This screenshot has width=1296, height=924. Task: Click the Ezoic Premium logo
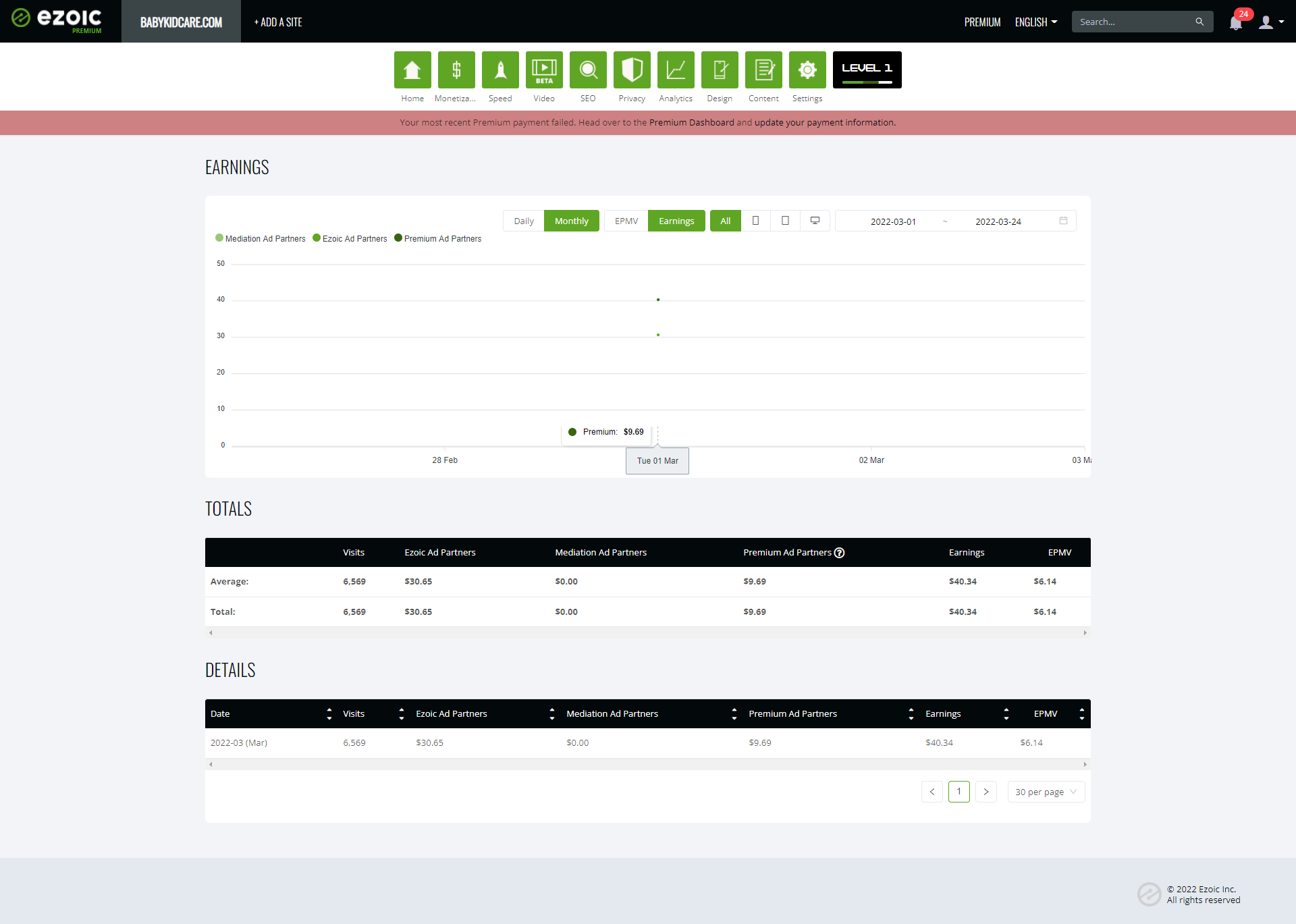(x=57, y=20)
